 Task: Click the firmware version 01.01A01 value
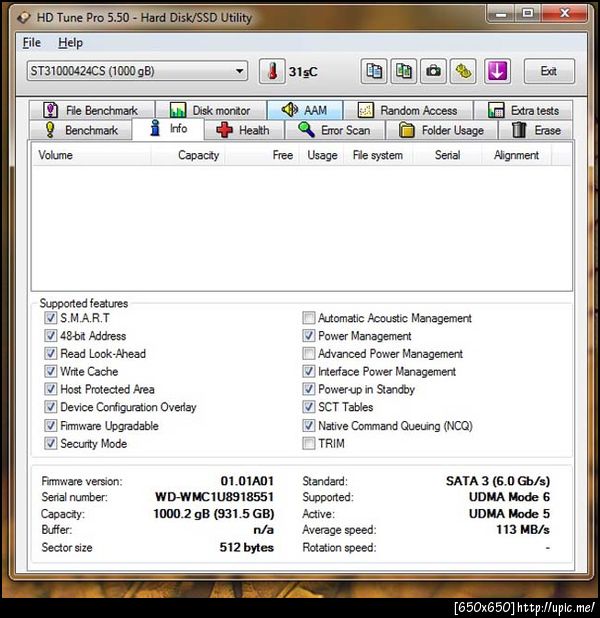(247, 481)
